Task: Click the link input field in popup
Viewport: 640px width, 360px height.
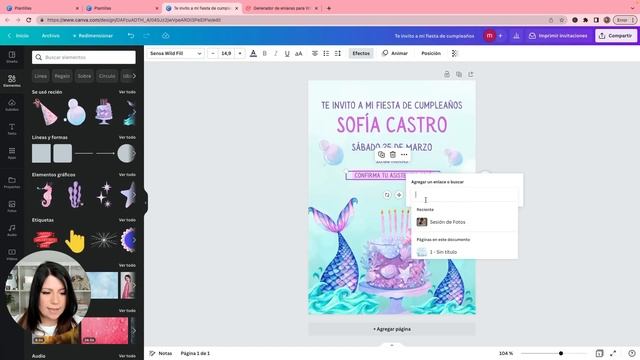Action: pyautogui.click(x=464, y=195)
